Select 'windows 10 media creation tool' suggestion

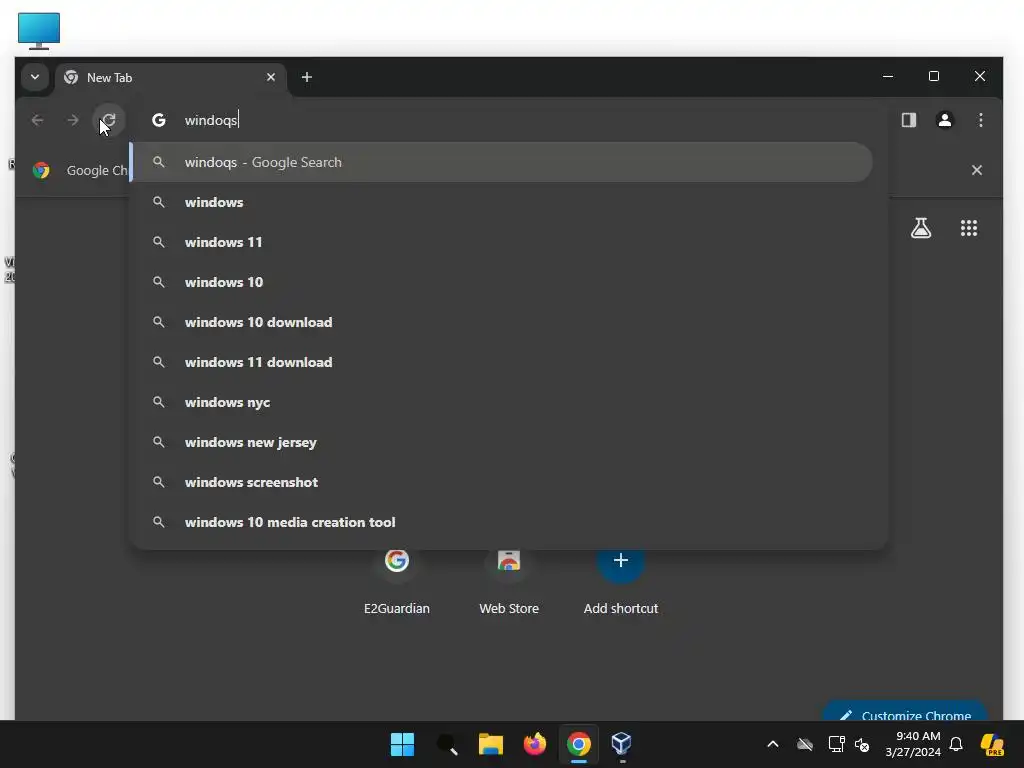point(502,522)
